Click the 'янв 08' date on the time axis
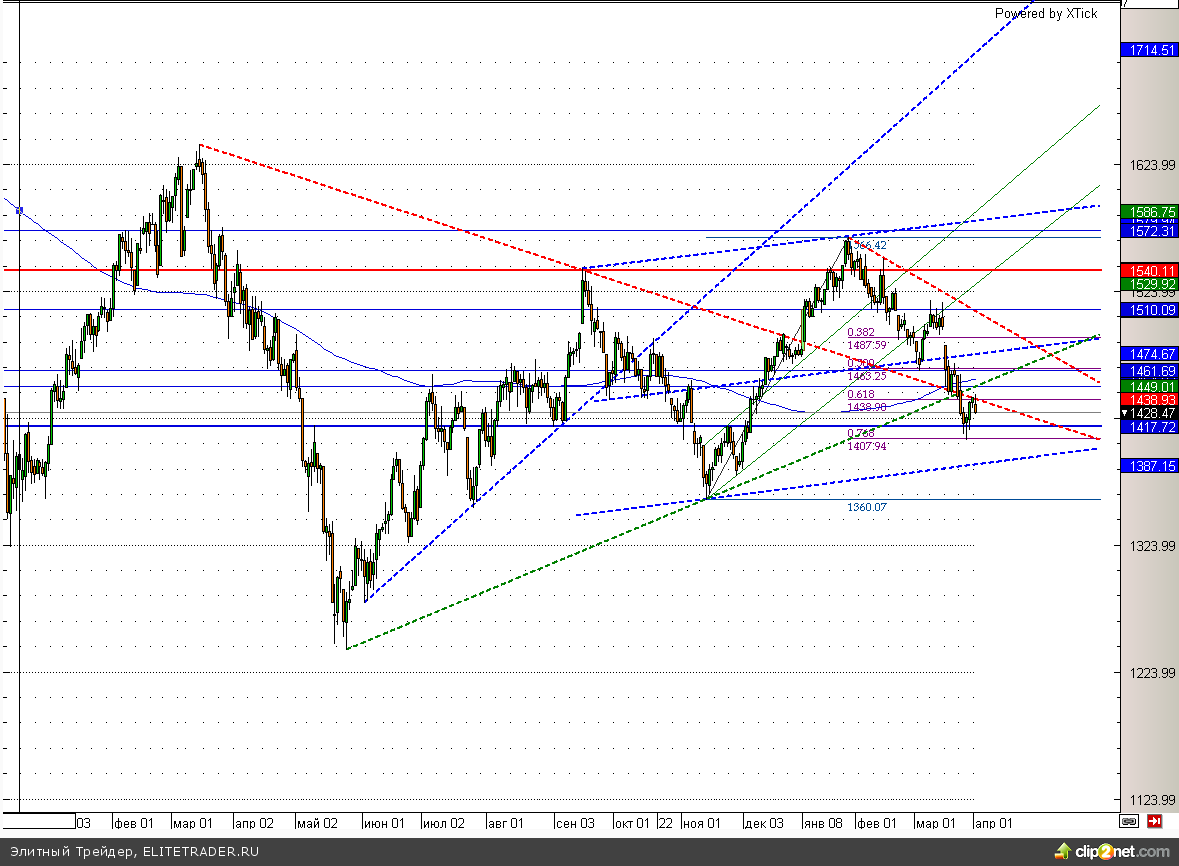This screenshot has height=866, width=1179. (824, 823)
